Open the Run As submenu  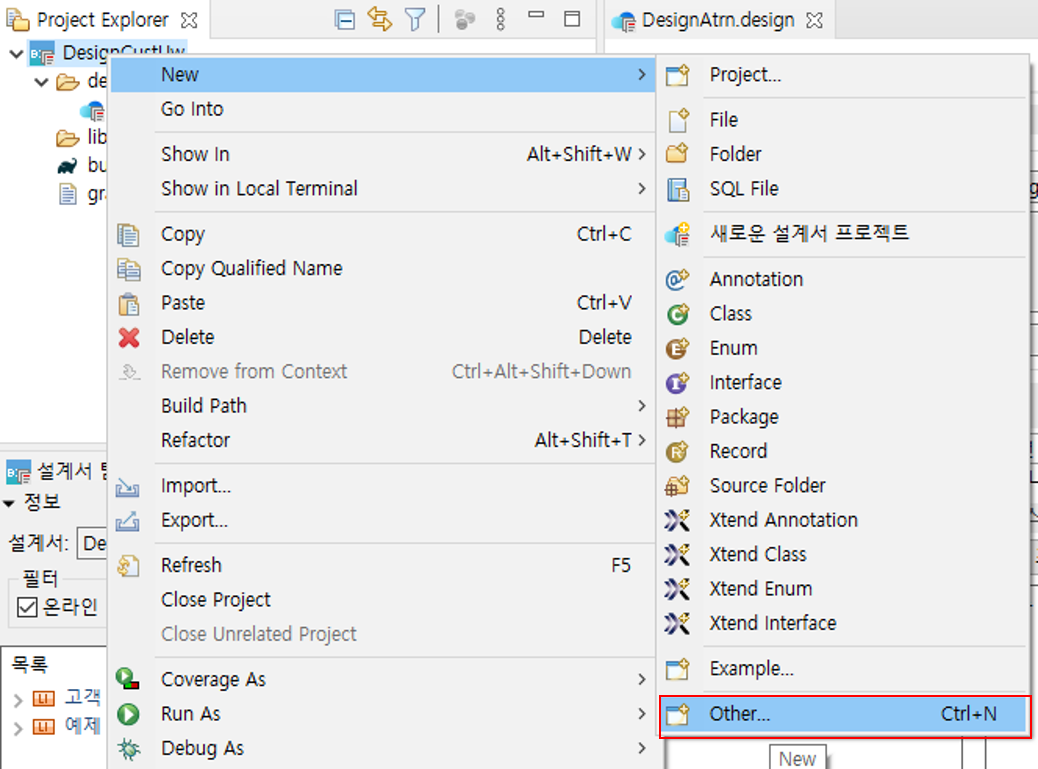[190, 714]
